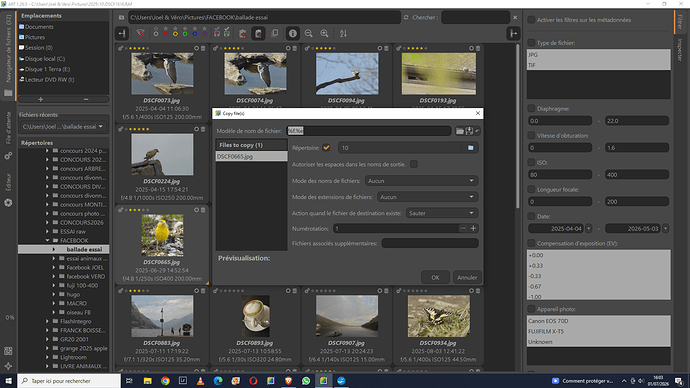Select the DSCF0934.jpg butterfly thumbnail
The image size is (690, 388).
439,316
